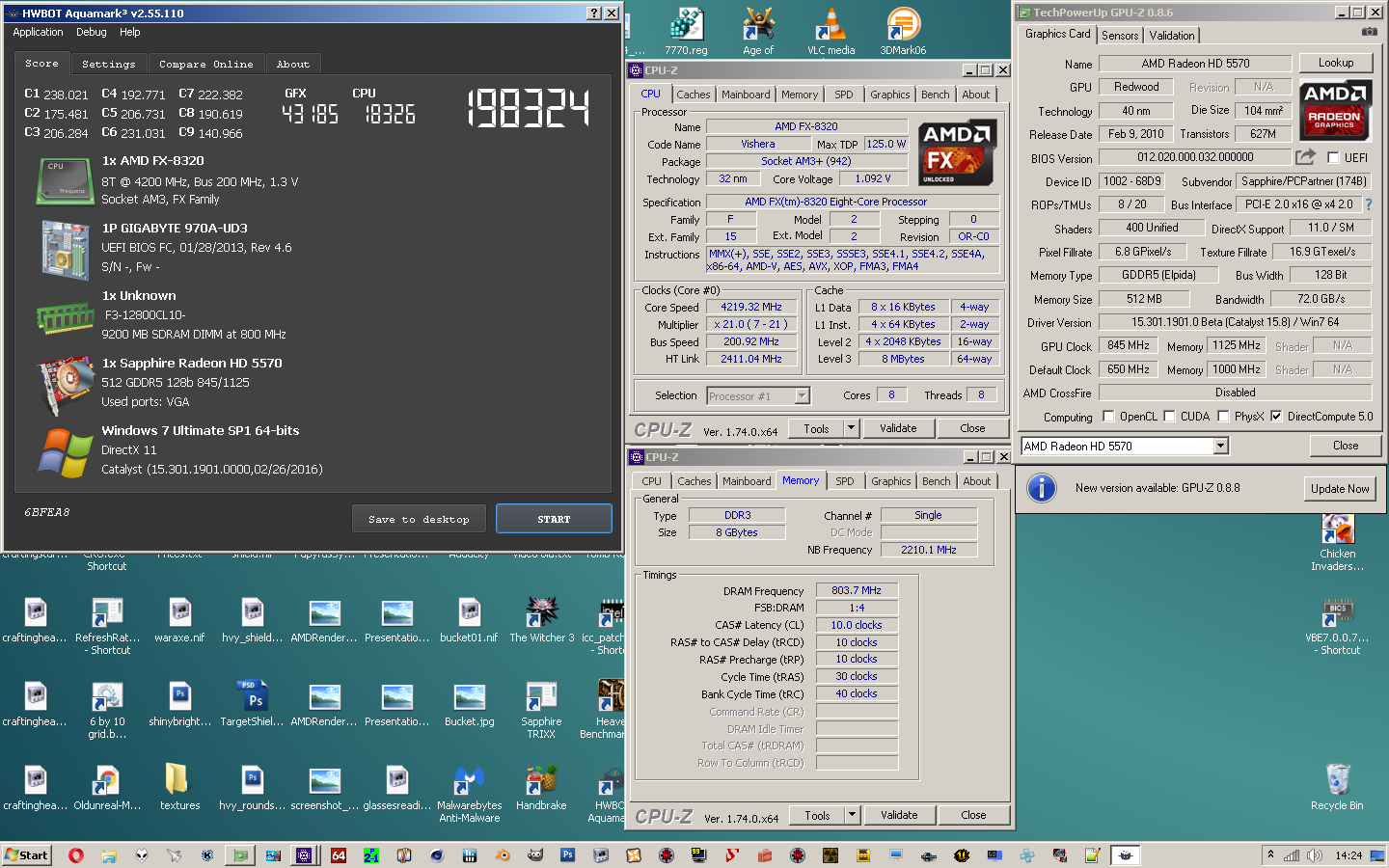Click the START benchmark button in HWBOT
Viewport: 1389px width, 868px height.
554,519
